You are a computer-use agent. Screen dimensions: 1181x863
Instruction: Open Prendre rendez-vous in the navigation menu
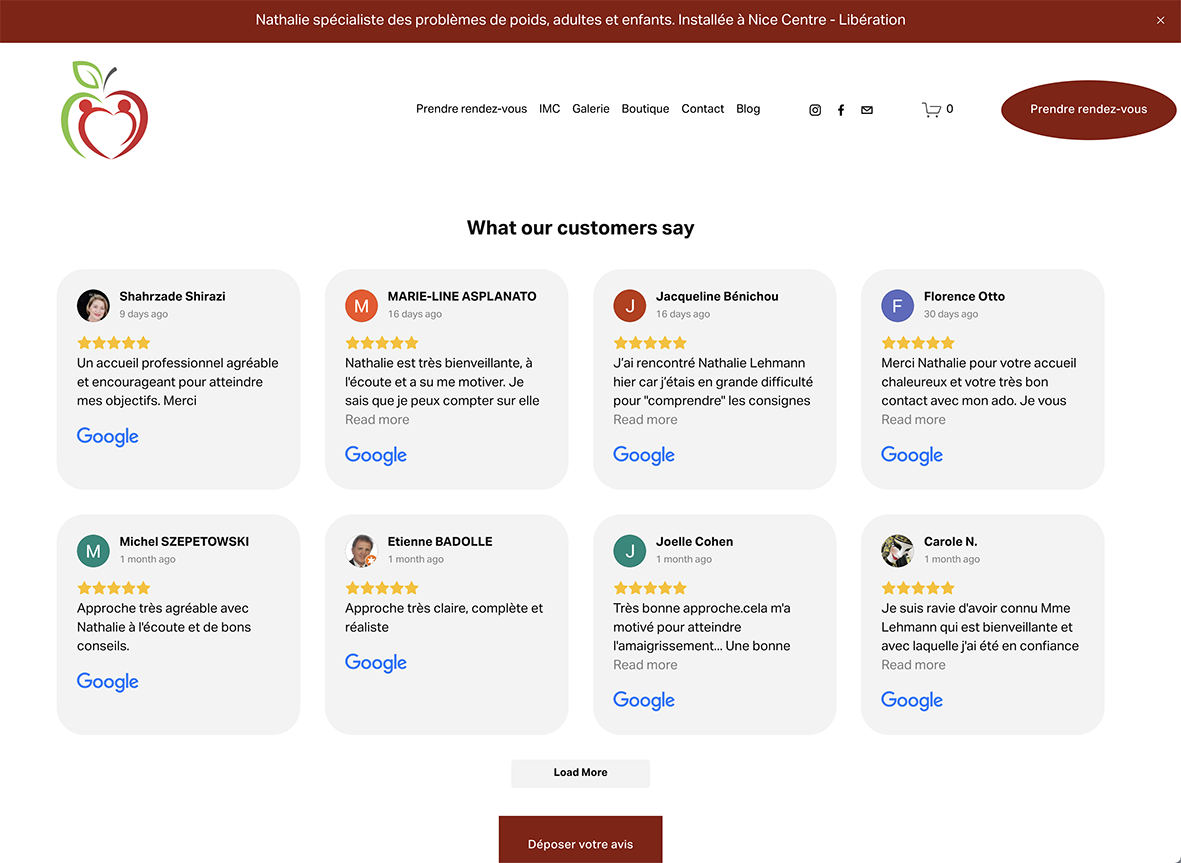tap(471, 109)
